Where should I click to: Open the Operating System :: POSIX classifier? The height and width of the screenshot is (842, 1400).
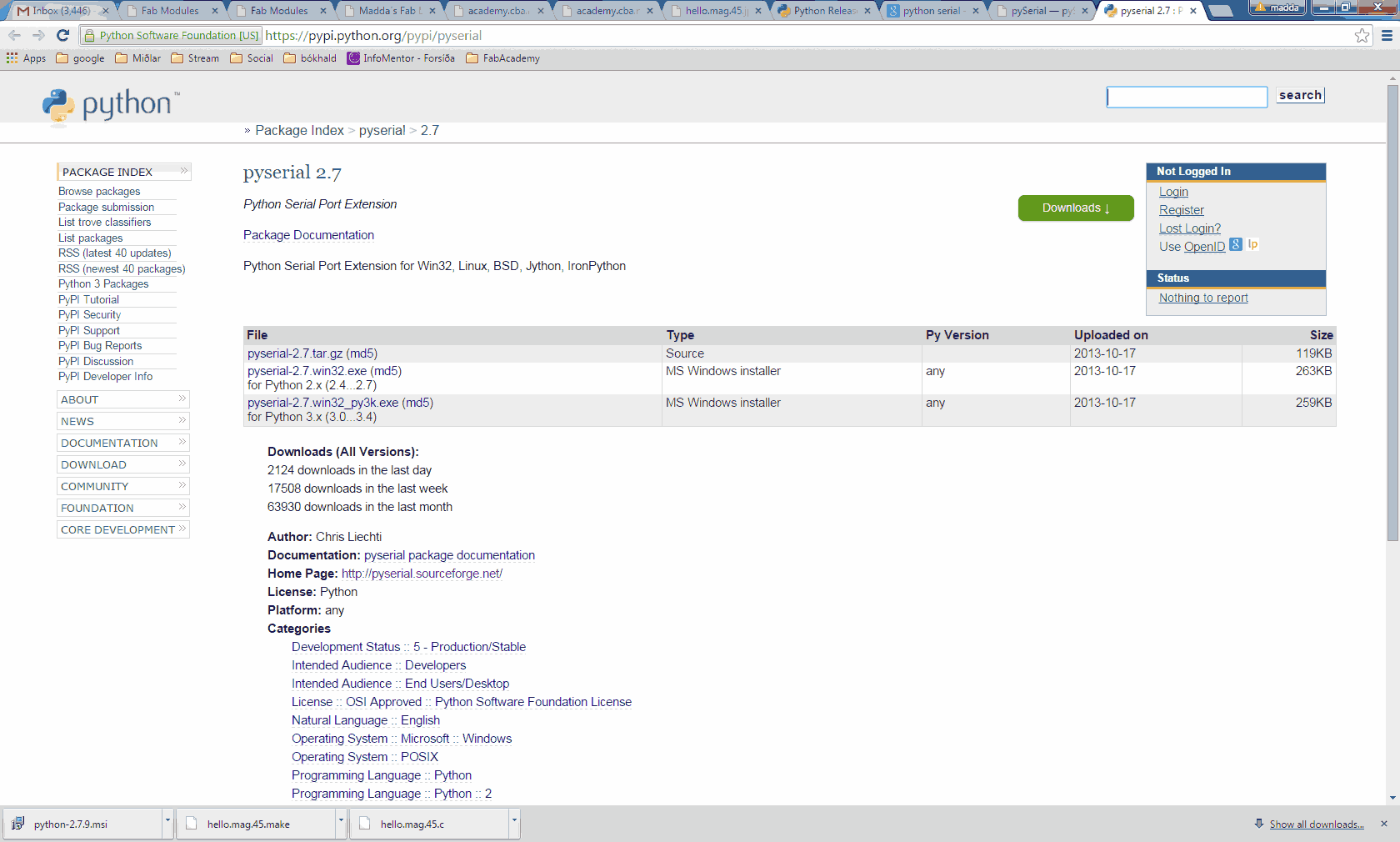(x=365, y=757)
